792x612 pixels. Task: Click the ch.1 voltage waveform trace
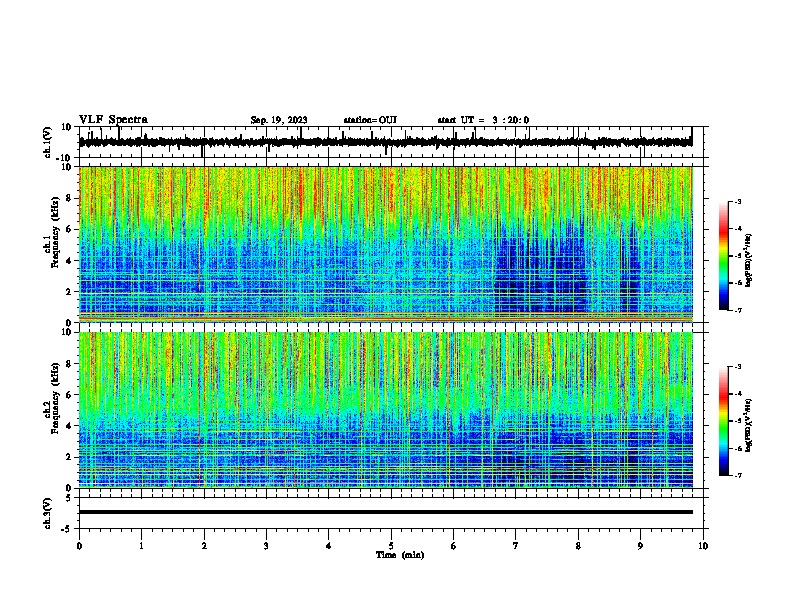[x=385, y=142]
